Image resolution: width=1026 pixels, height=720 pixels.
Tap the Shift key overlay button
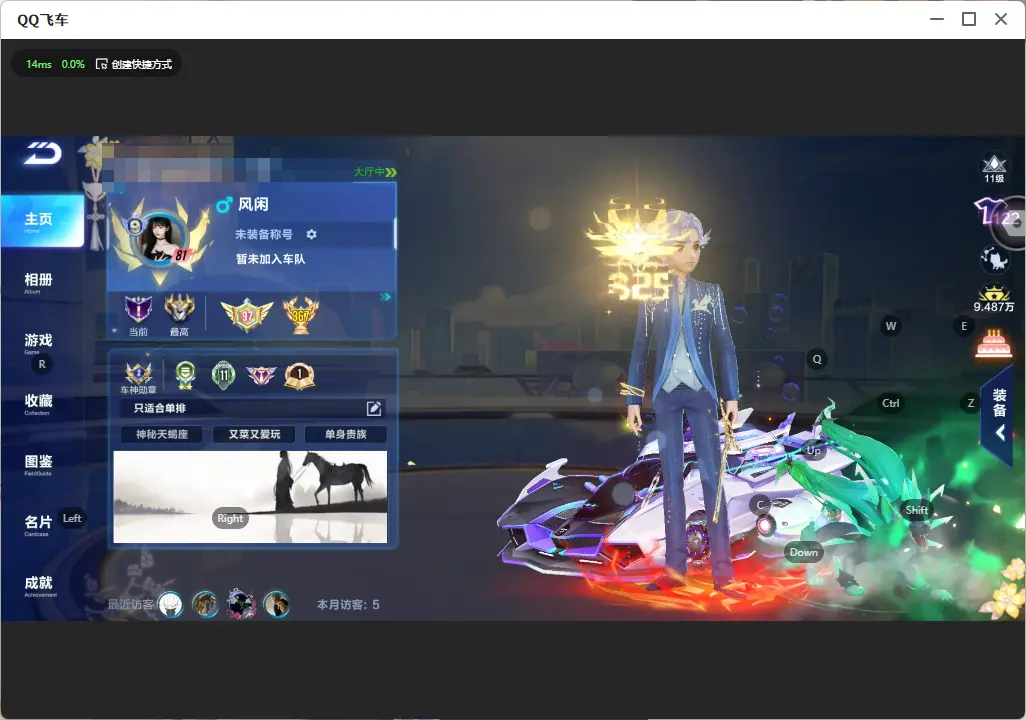[917, 510]
